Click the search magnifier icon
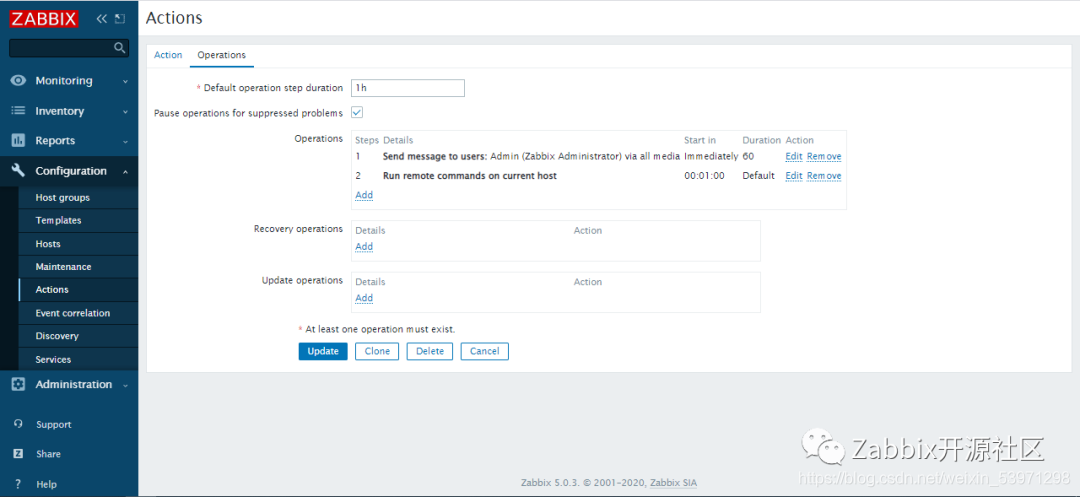Screen dimensions: 1080x497 pos(119,47)
